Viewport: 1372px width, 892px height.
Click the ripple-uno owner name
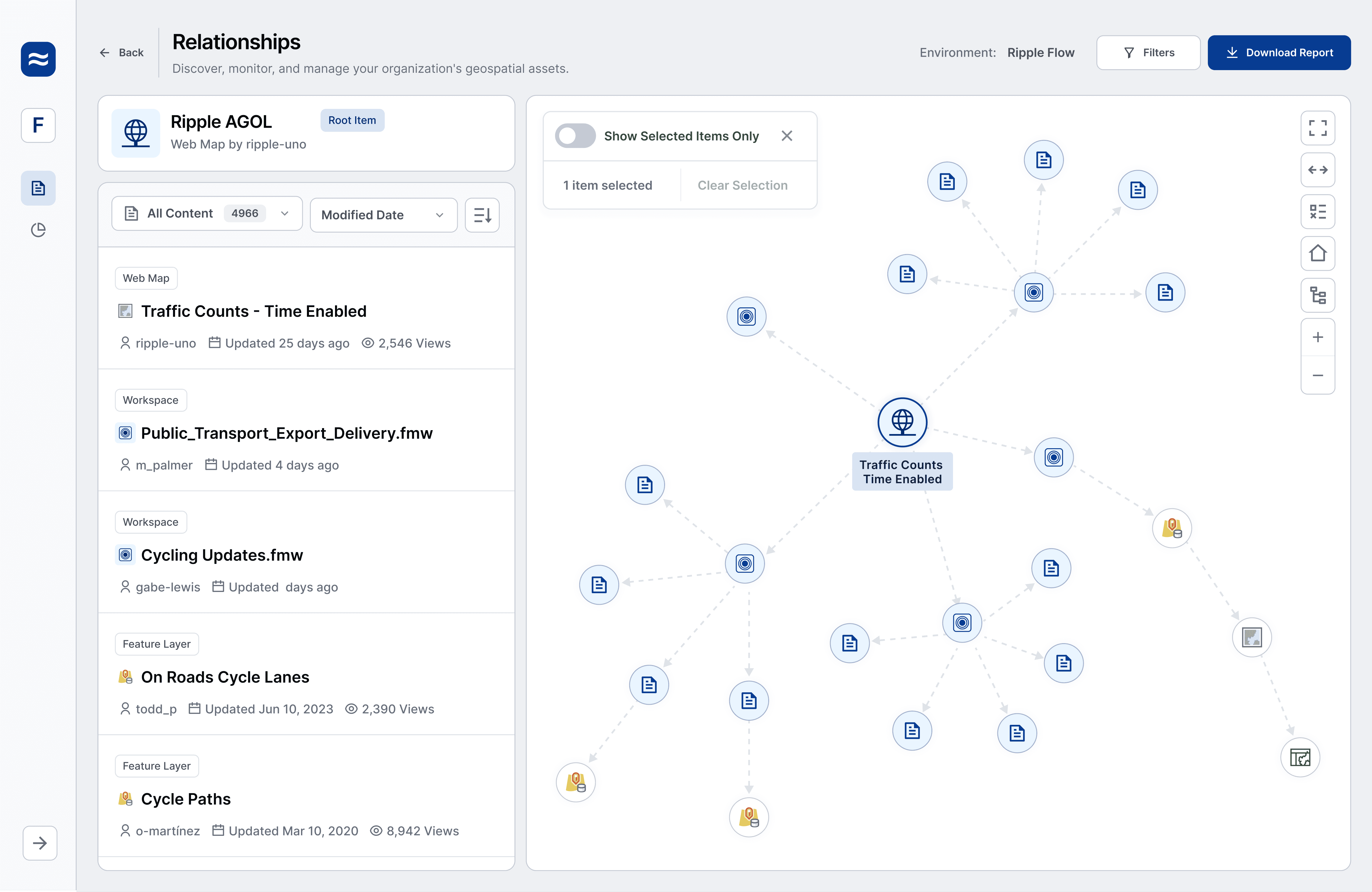click(x=166, y=343)
